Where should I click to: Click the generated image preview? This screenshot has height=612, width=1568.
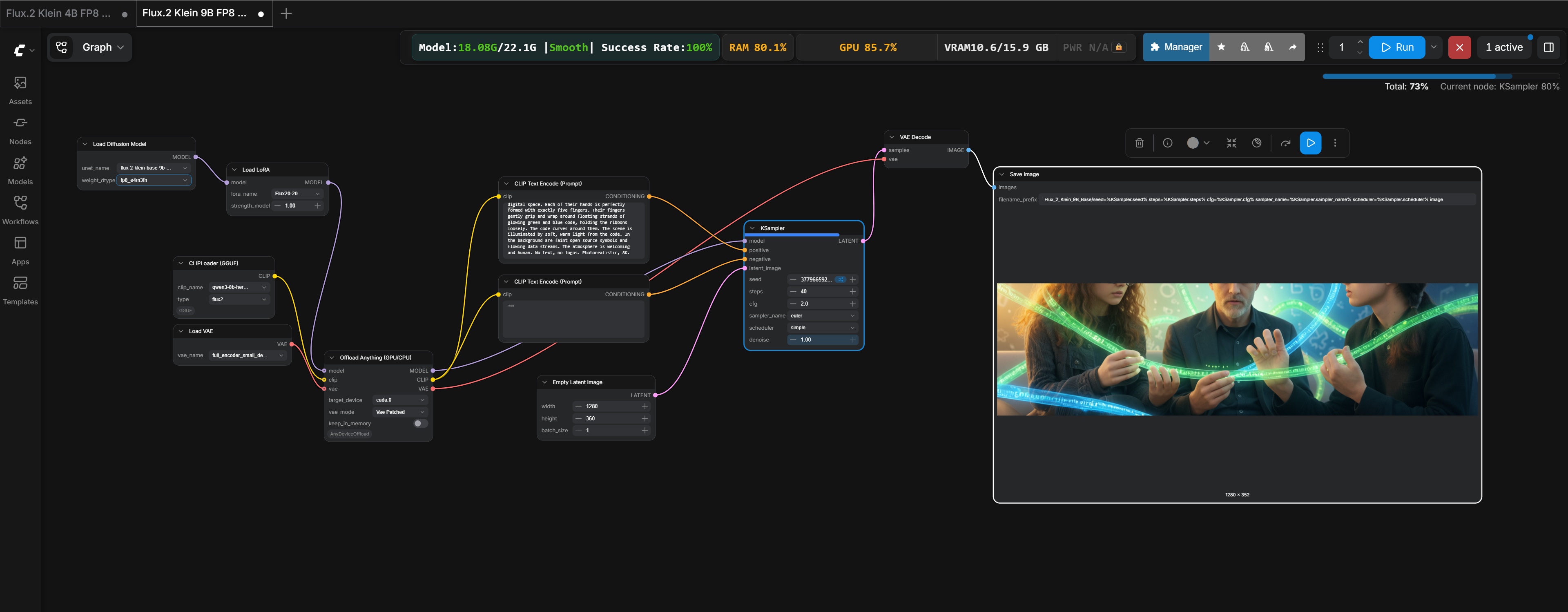click(1237, 350)
